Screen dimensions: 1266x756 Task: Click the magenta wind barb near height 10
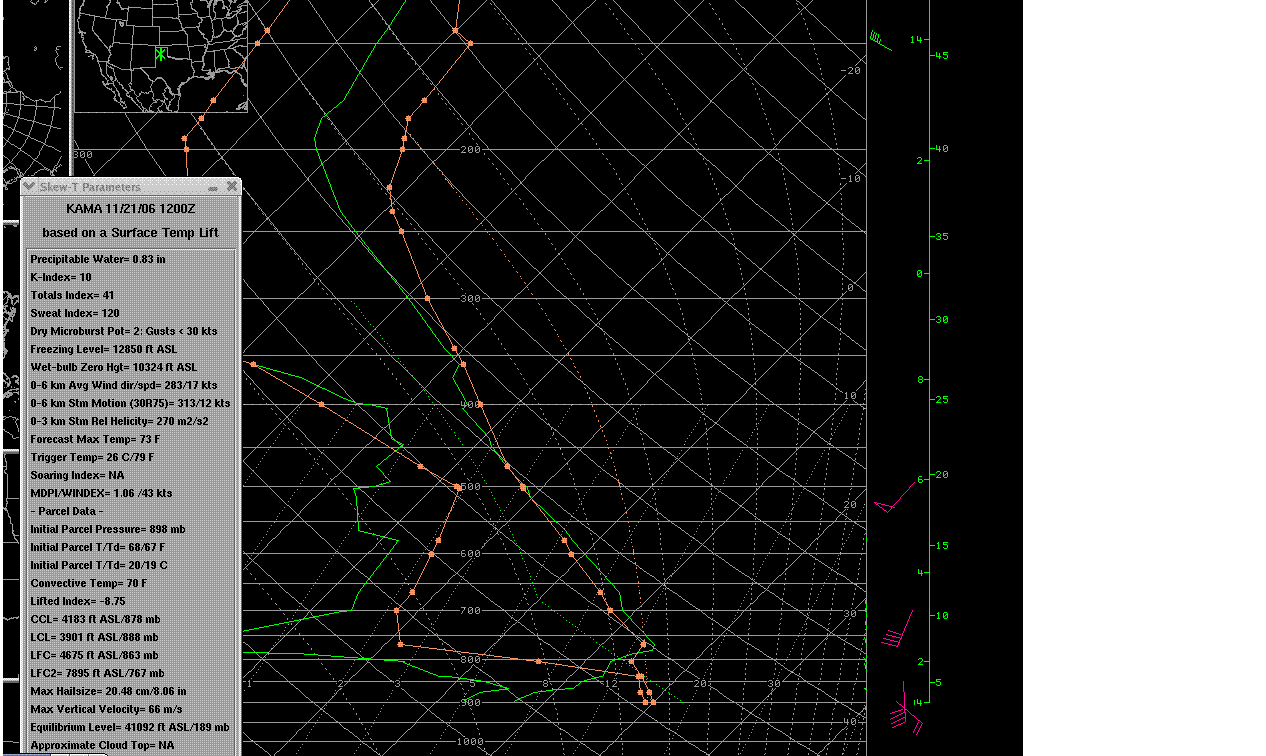pos(898,630)
